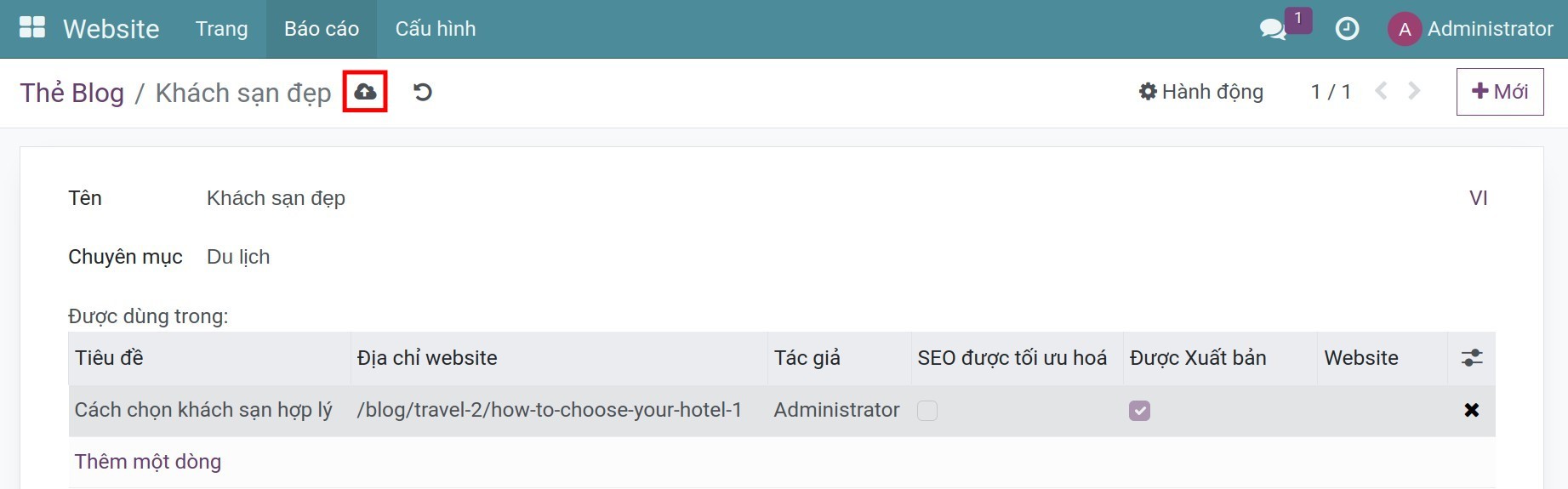Screen dimensions: 1568x489
Task: Click the Tên field Khách sạn đẹp
Action: click(276, 198)
